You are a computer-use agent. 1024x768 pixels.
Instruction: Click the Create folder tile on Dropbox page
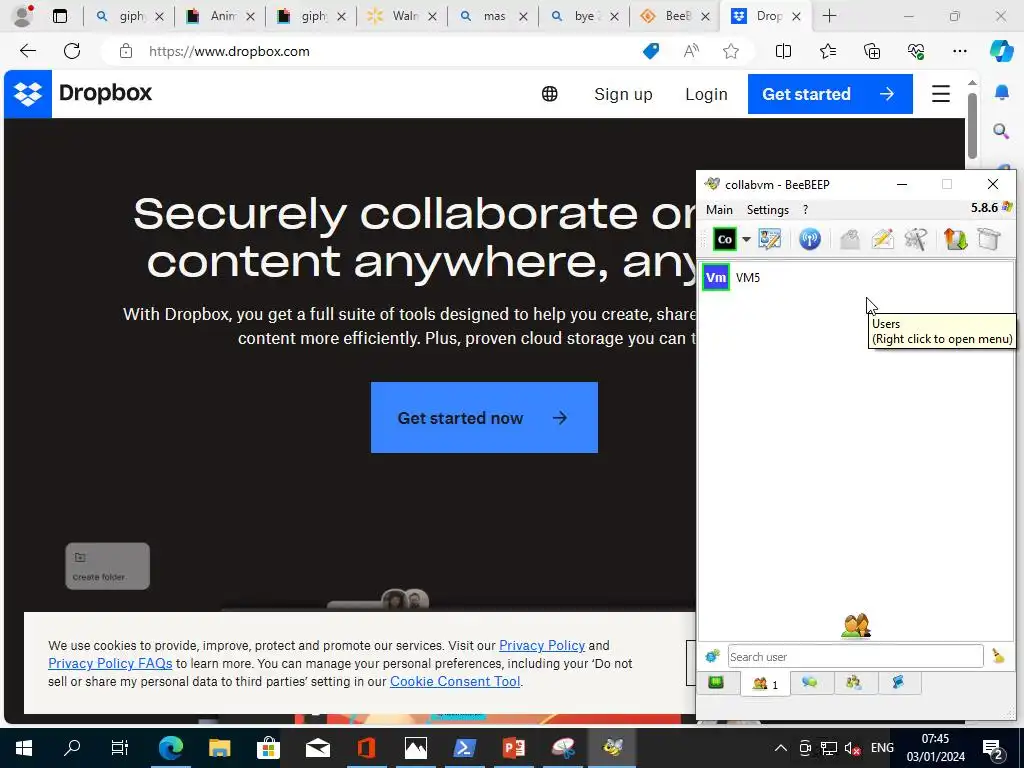click(107, 566)
